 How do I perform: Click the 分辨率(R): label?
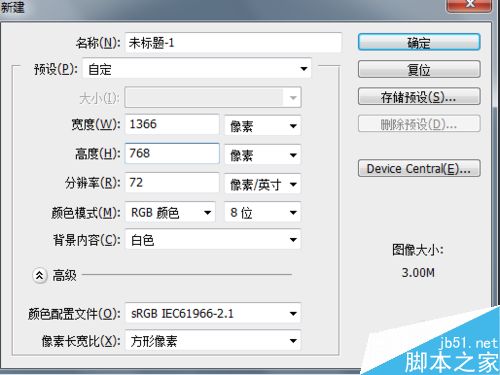tap(93, 183)
